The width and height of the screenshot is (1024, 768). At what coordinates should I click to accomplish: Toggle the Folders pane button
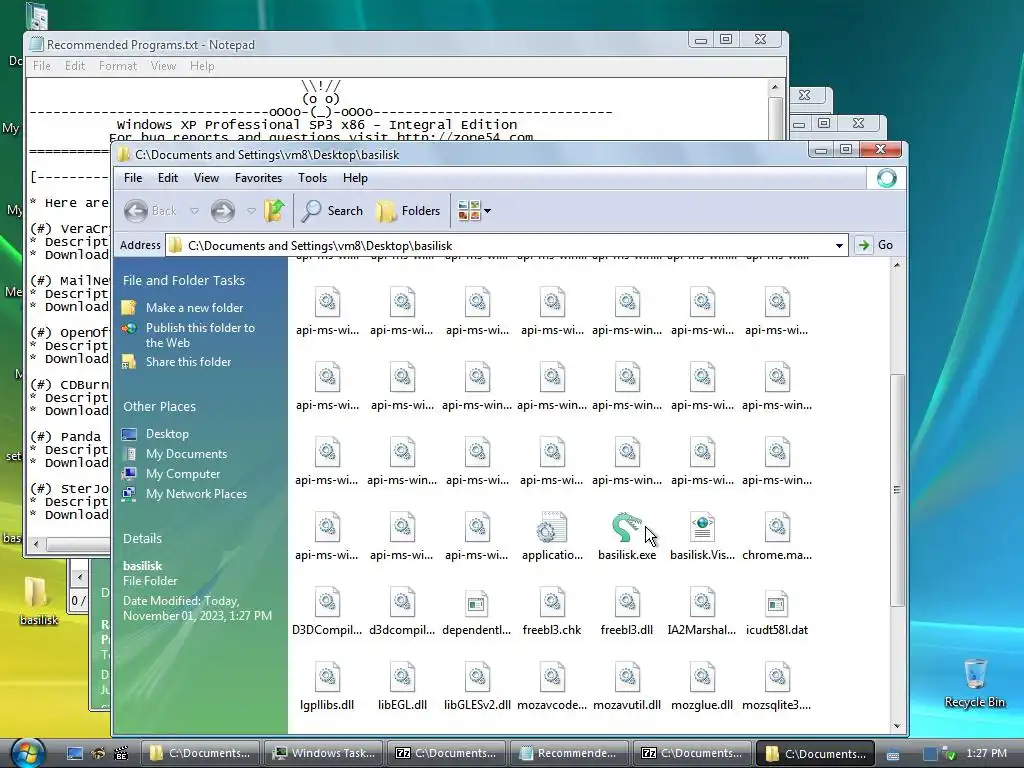(x=409, y=211)
